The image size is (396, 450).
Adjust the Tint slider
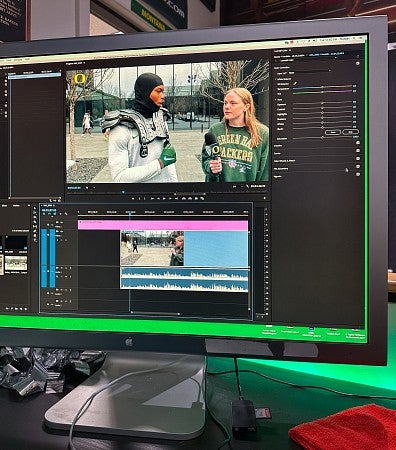point(322,92)
